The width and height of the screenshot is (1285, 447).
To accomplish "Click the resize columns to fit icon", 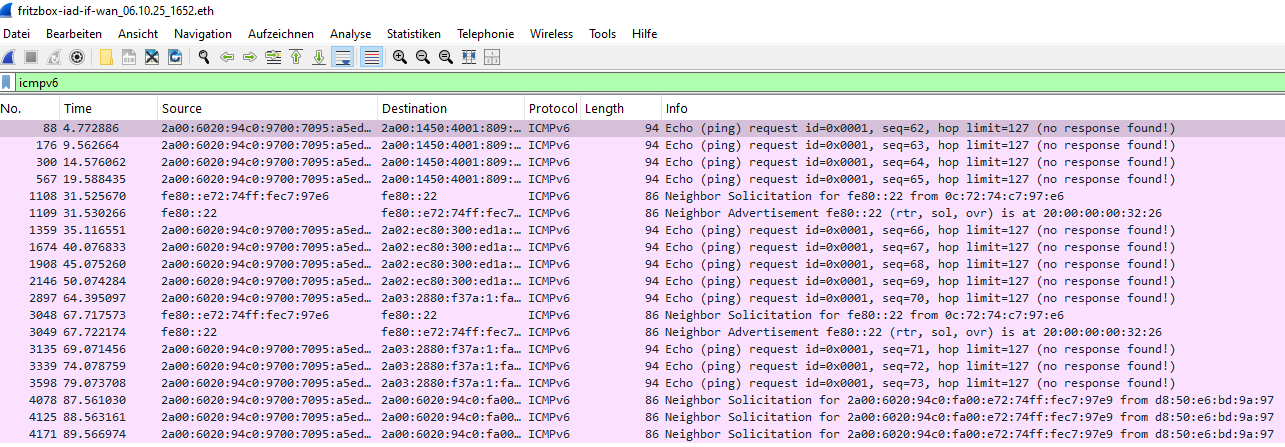I will 469,57.
